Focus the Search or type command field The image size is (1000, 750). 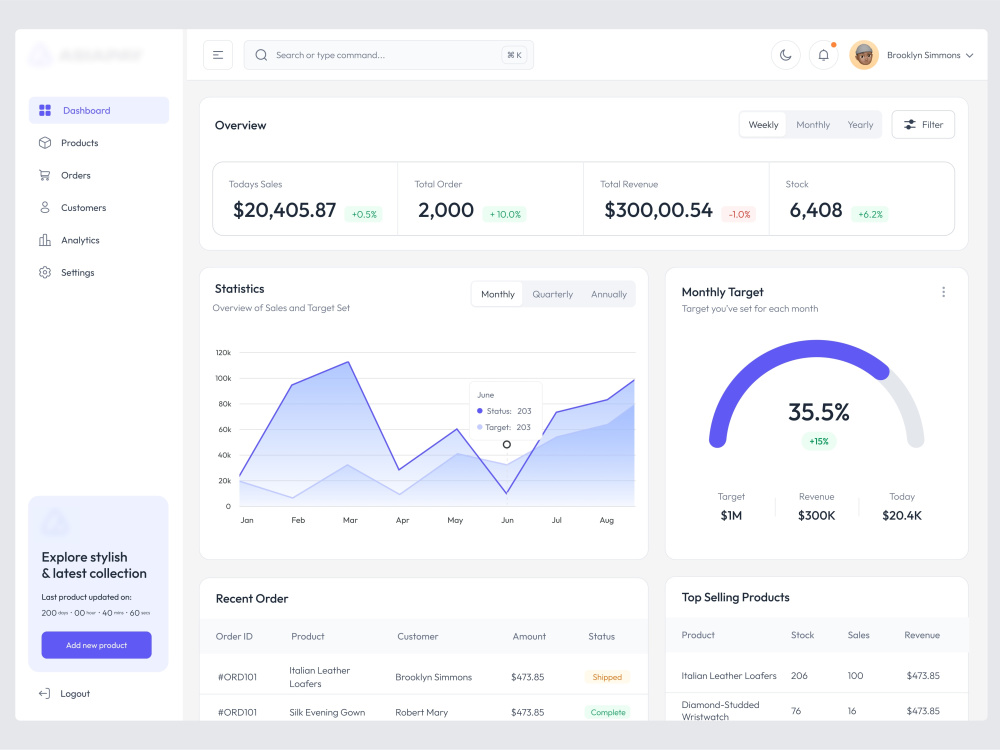point(388,55)
